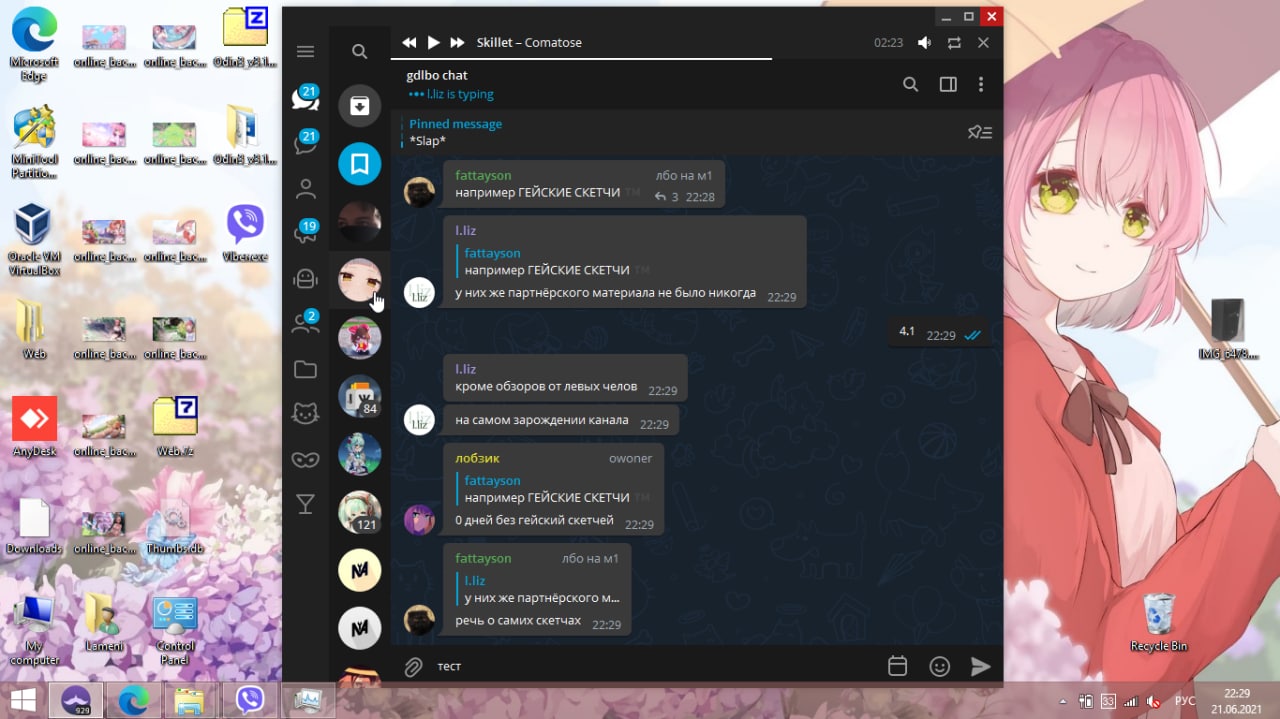Open Saved Messages bookmark chat

(x=359, y=163)
